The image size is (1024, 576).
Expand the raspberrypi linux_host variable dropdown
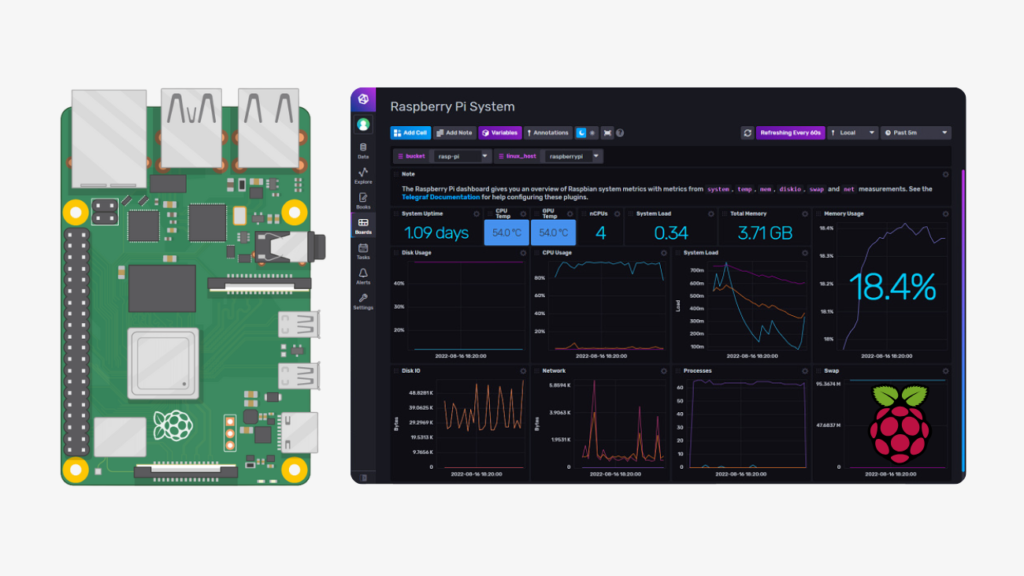(x=573, y=156)
